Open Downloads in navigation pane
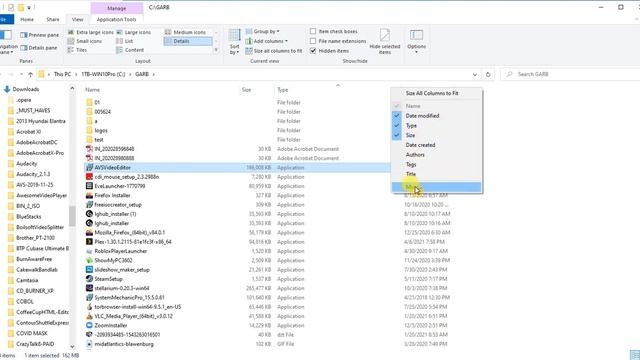 [26, 89]
